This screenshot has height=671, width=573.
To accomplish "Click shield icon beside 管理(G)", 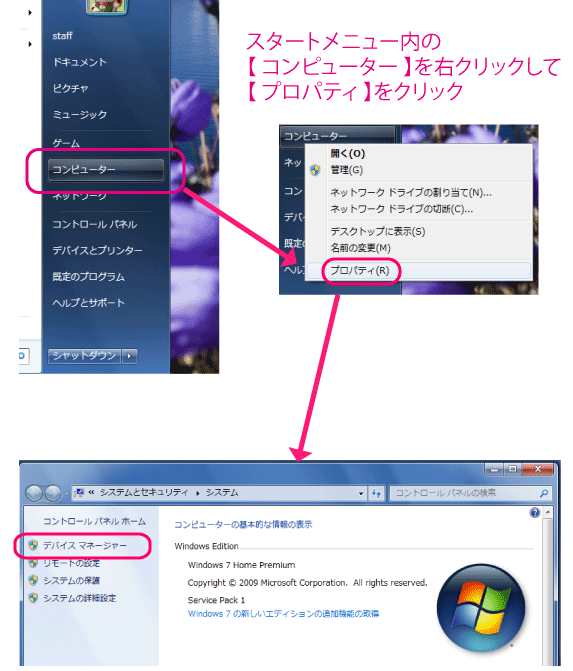I will pos(315,170).
